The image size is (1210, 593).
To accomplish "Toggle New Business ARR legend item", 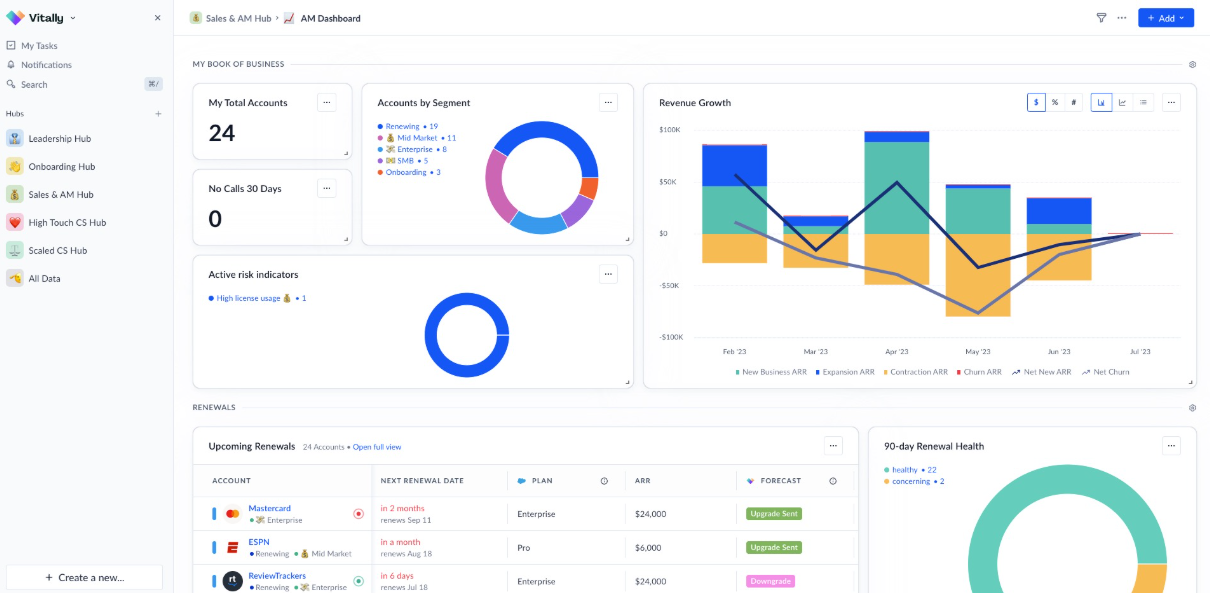I will coord(771,372).
